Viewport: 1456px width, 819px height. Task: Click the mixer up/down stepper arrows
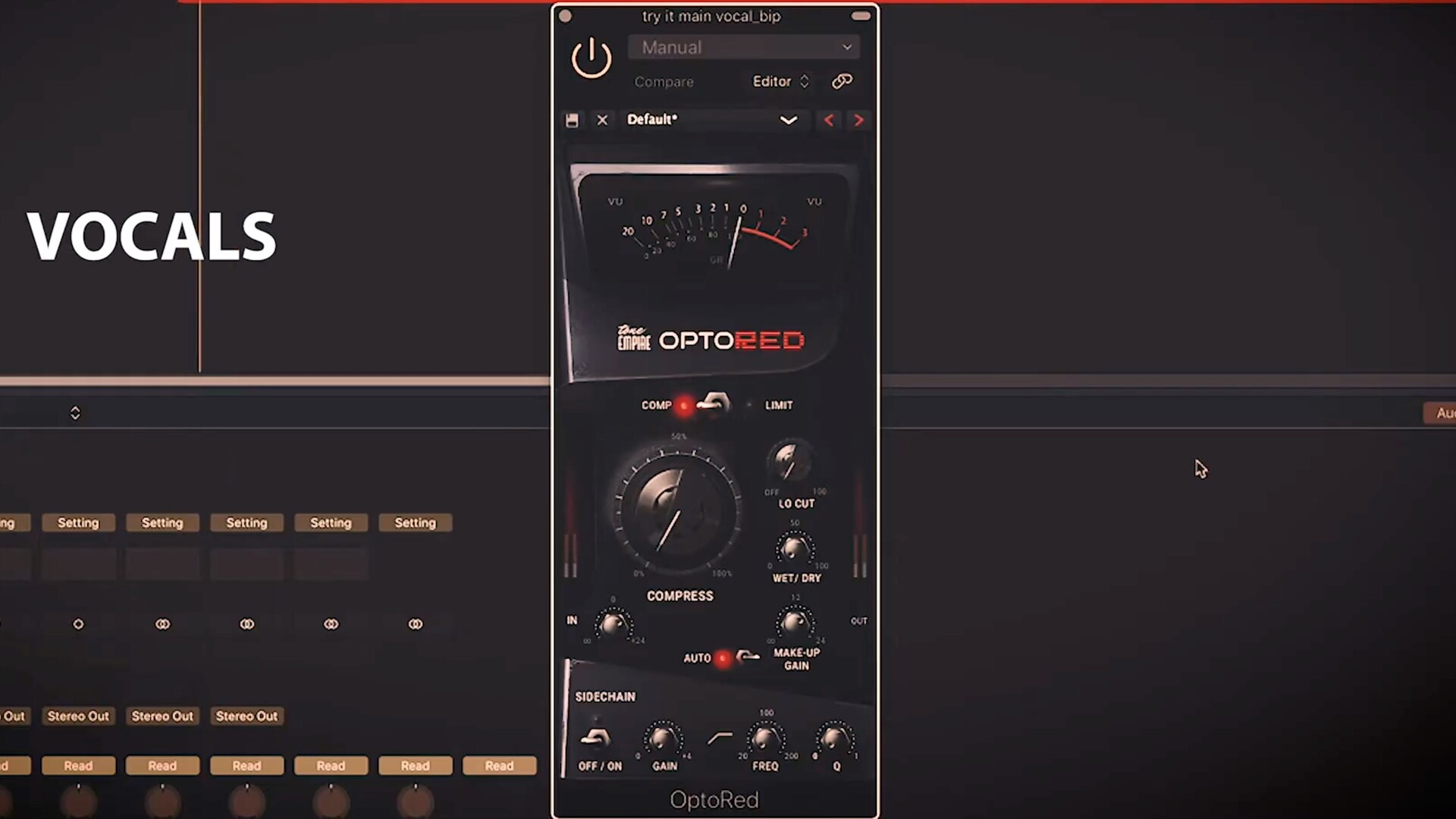pos(75,413)
